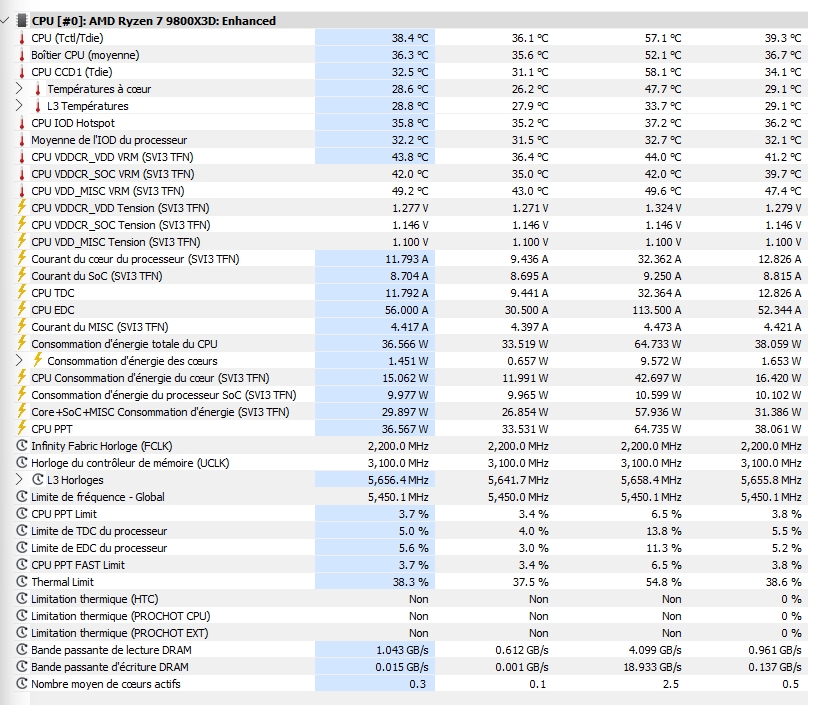Viewport: 830px width, 705px height.
Task: Select Core+SoC+MISC Consommation d'énergie row label
Action: [x=160, y=412]
